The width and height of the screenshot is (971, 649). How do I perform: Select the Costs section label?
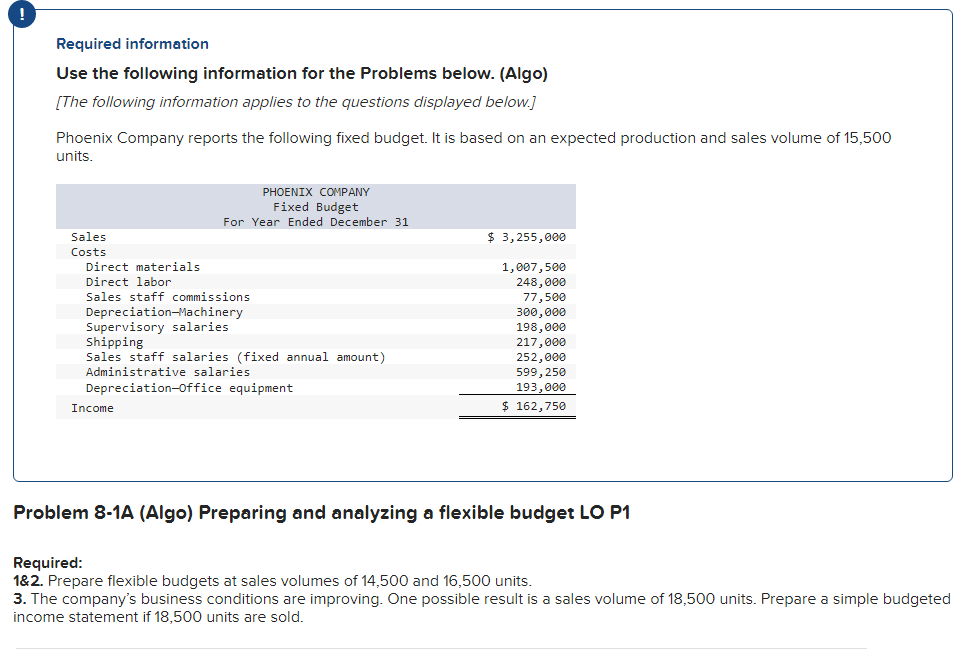point(86,251)
